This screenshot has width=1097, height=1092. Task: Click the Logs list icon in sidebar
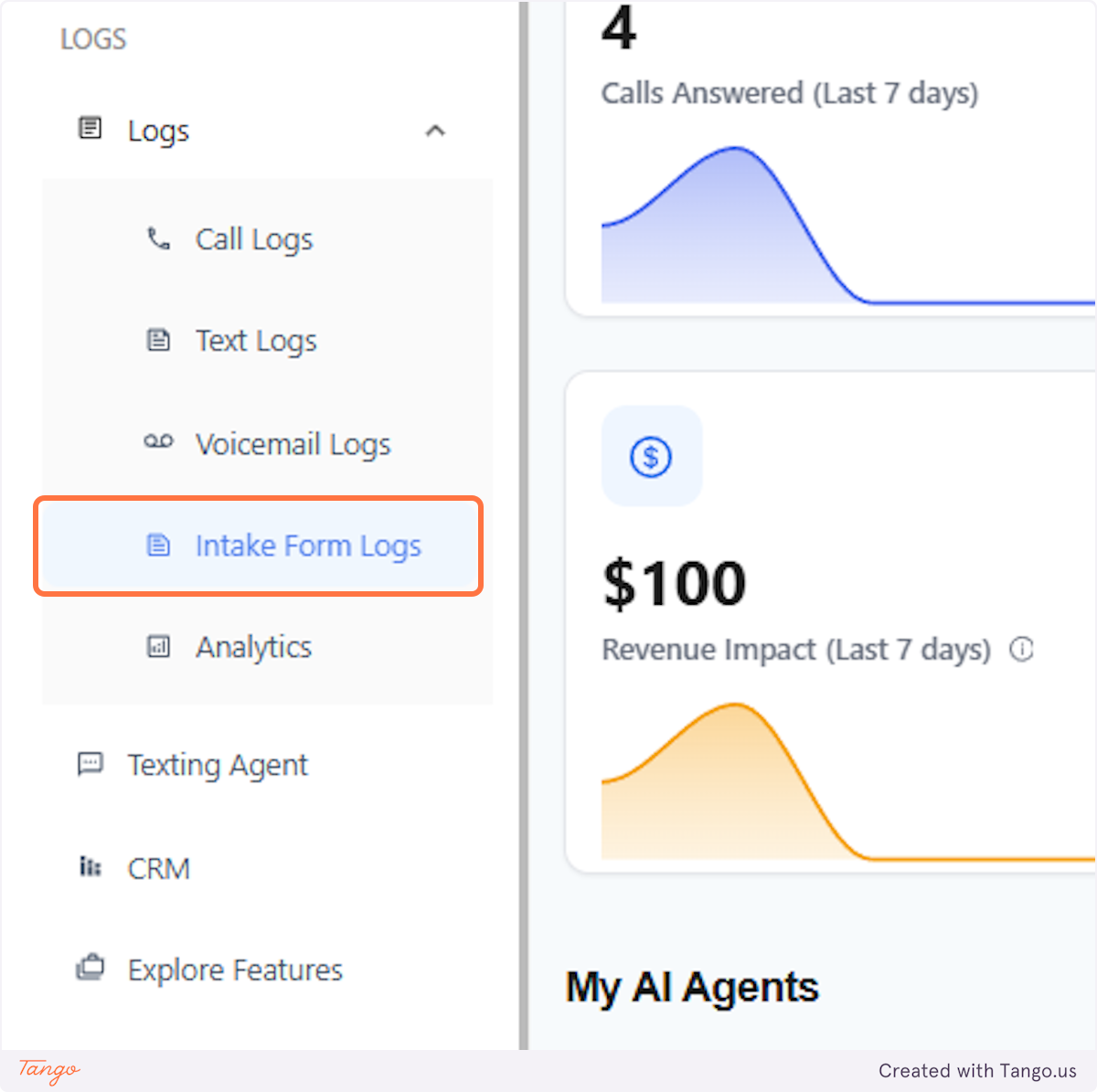tap(90, 129)
